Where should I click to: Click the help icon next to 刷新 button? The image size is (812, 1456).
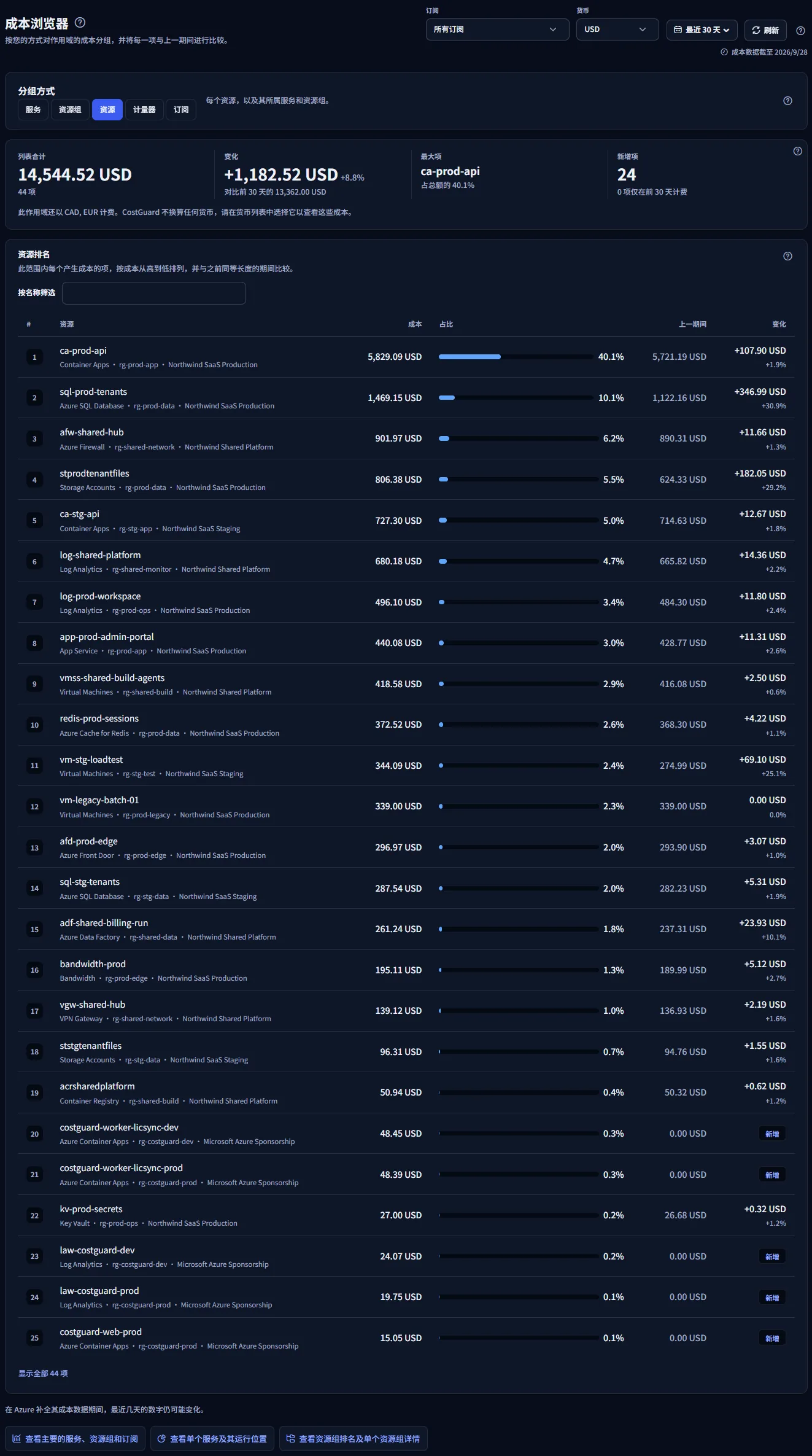click(800, 30)
